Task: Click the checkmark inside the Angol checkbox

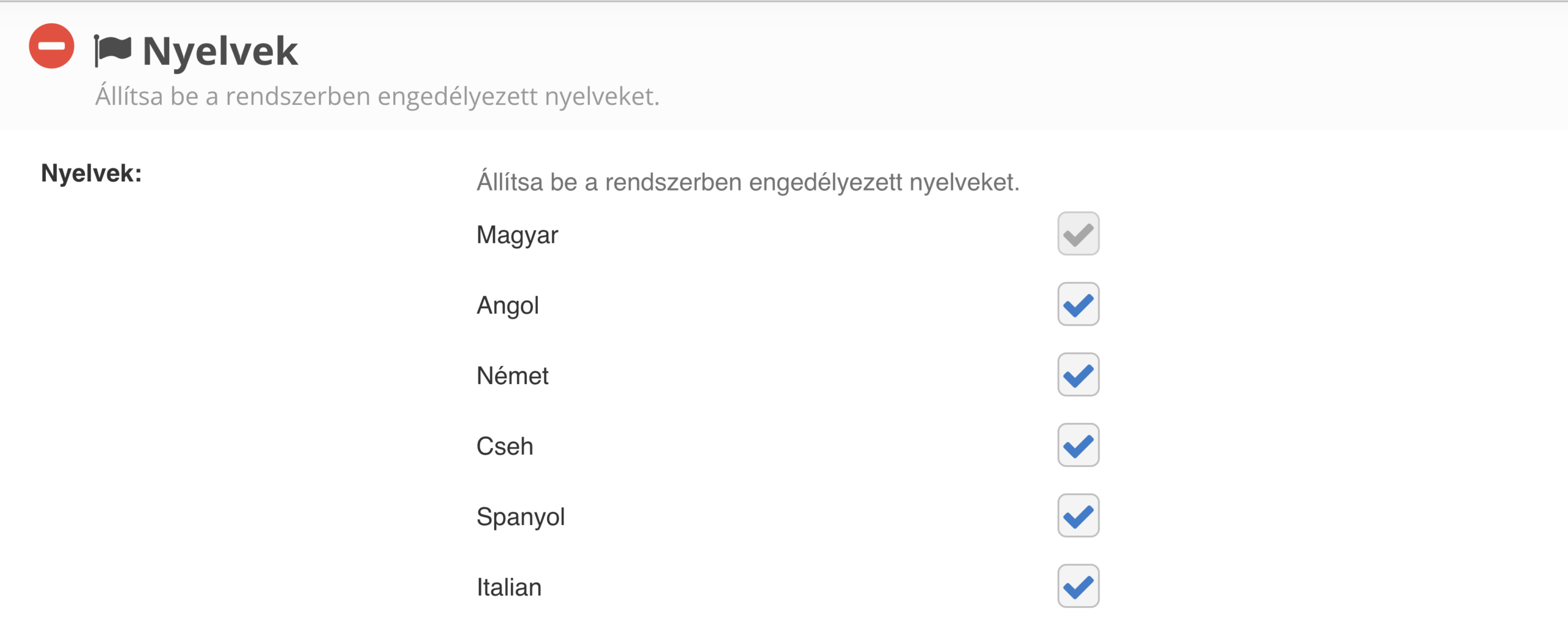Action: (x=1078, y=303)
